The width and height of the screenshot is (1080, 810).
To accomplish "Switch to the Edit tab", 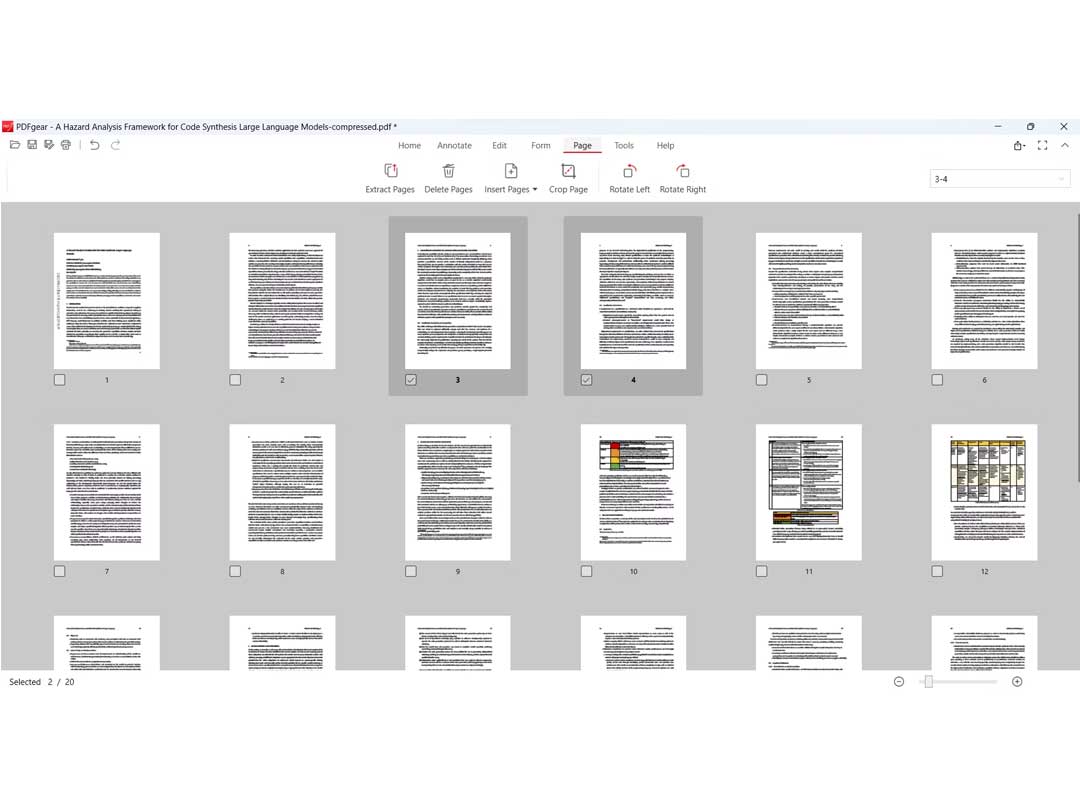I will click(x=499, y=145).
